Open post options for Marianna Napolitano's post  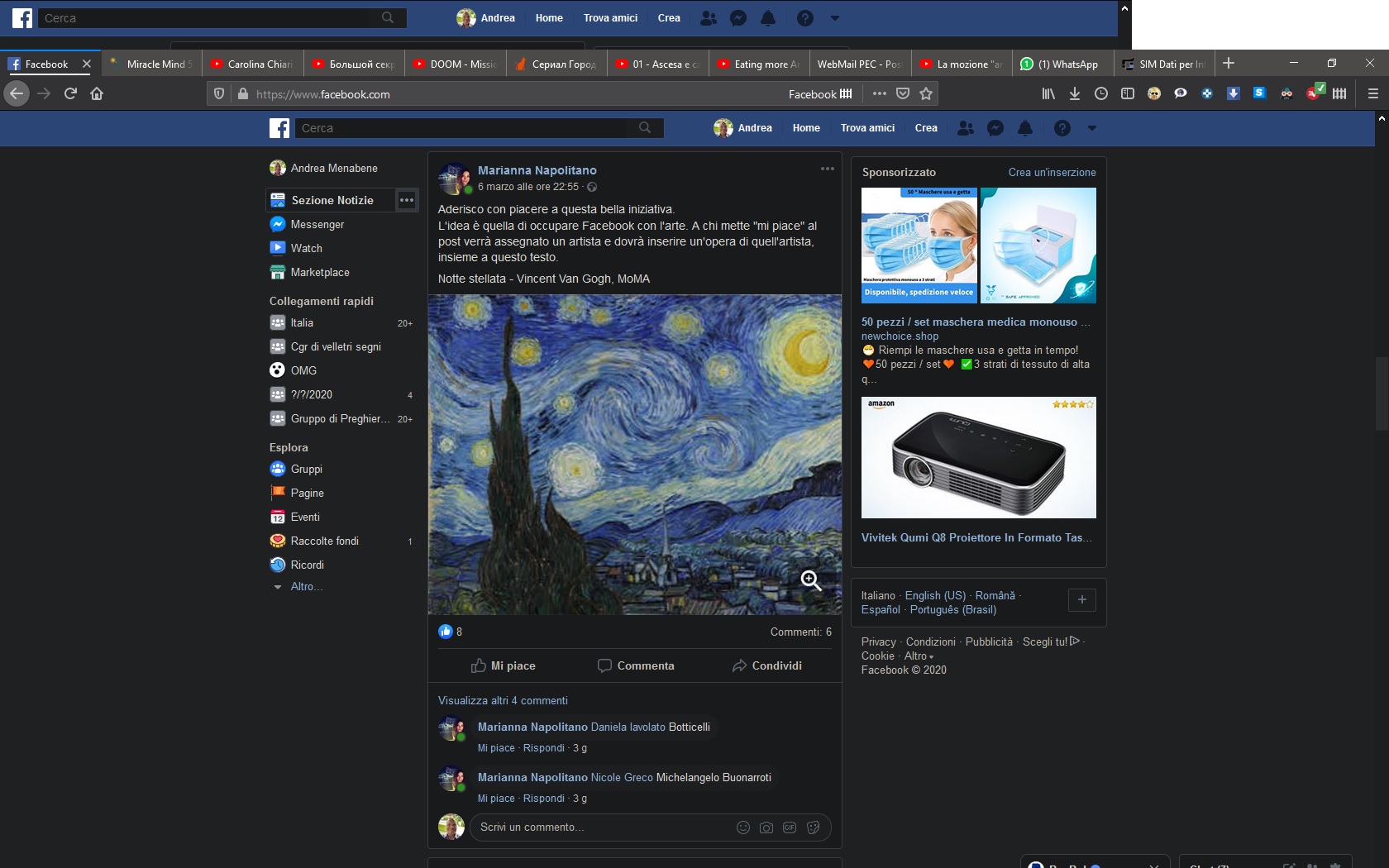[x=828, y=169]
